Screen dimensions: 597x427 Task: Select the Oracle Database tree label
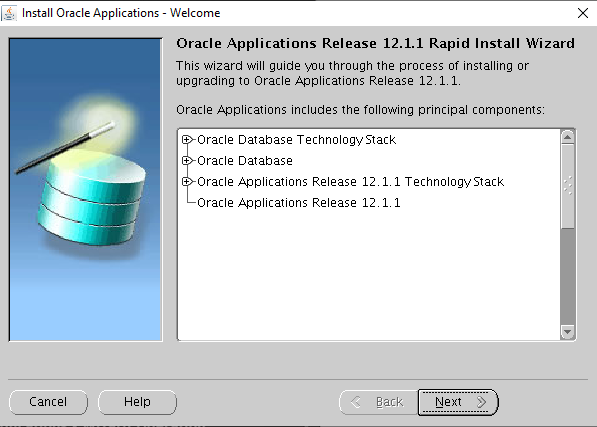[245, 161]
